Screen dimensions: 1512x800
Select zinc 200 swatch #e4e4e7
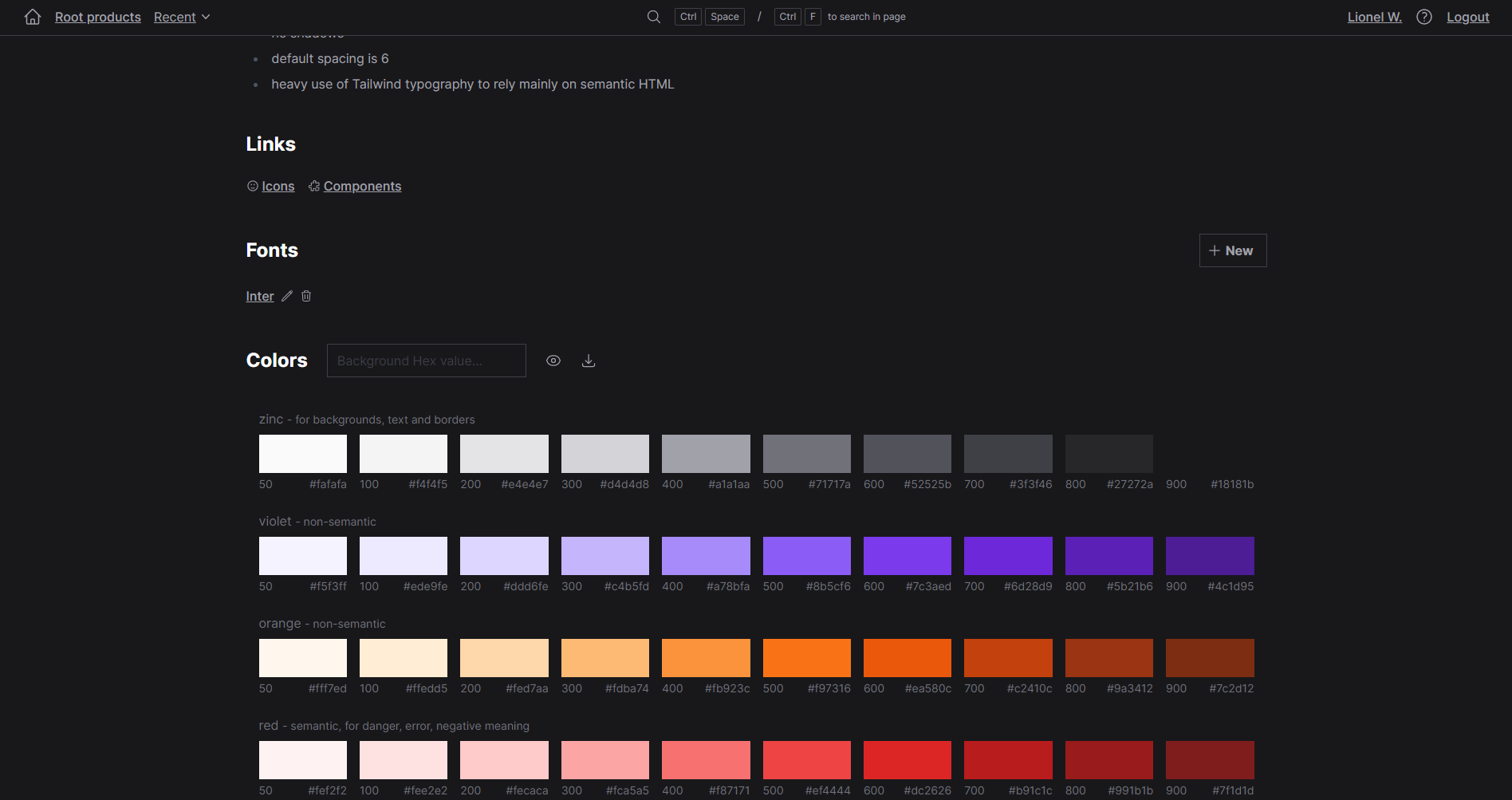(x=504, y=454)
